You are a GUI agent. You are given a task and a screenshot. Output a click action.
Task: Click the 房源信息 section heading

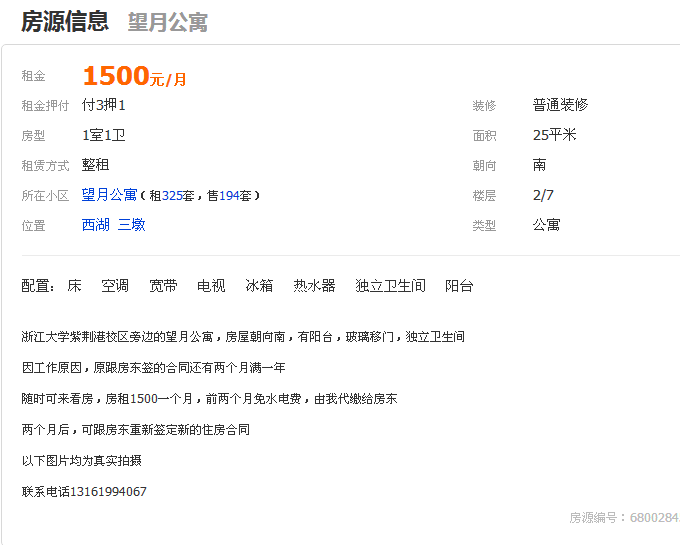pyautogui.click(x=65, y=22)
